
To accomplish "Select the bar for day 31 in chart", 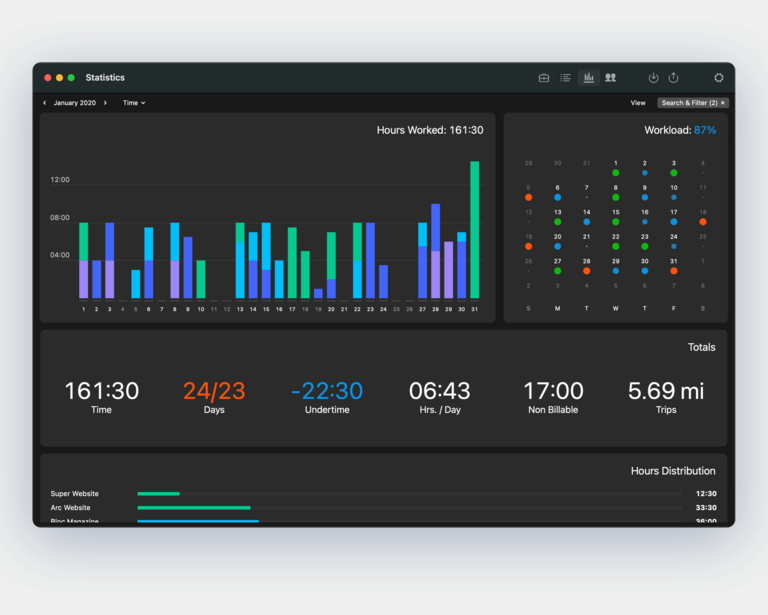I will 475,230.
